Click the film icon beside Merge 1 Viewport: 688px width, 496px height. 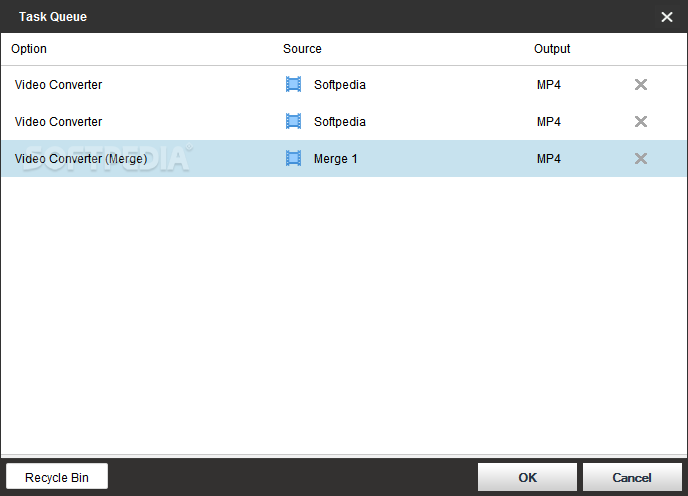293,158
